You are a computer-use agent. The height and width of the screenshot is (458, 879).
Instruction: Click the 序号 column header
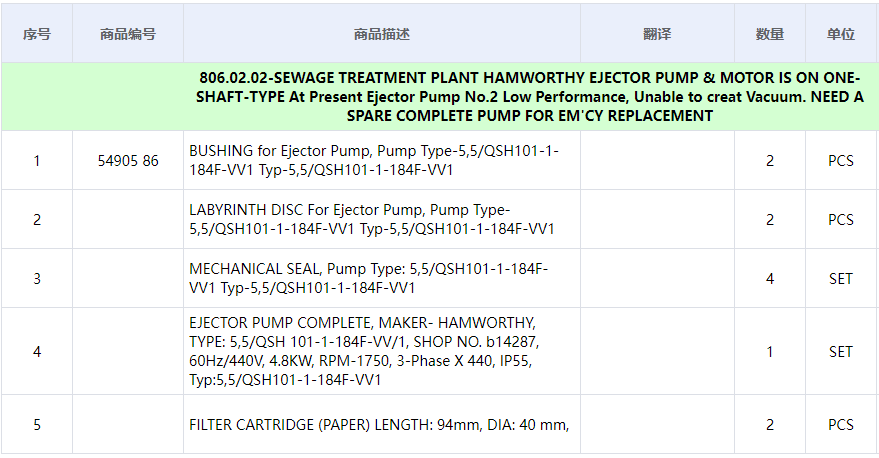pos(37,34)
